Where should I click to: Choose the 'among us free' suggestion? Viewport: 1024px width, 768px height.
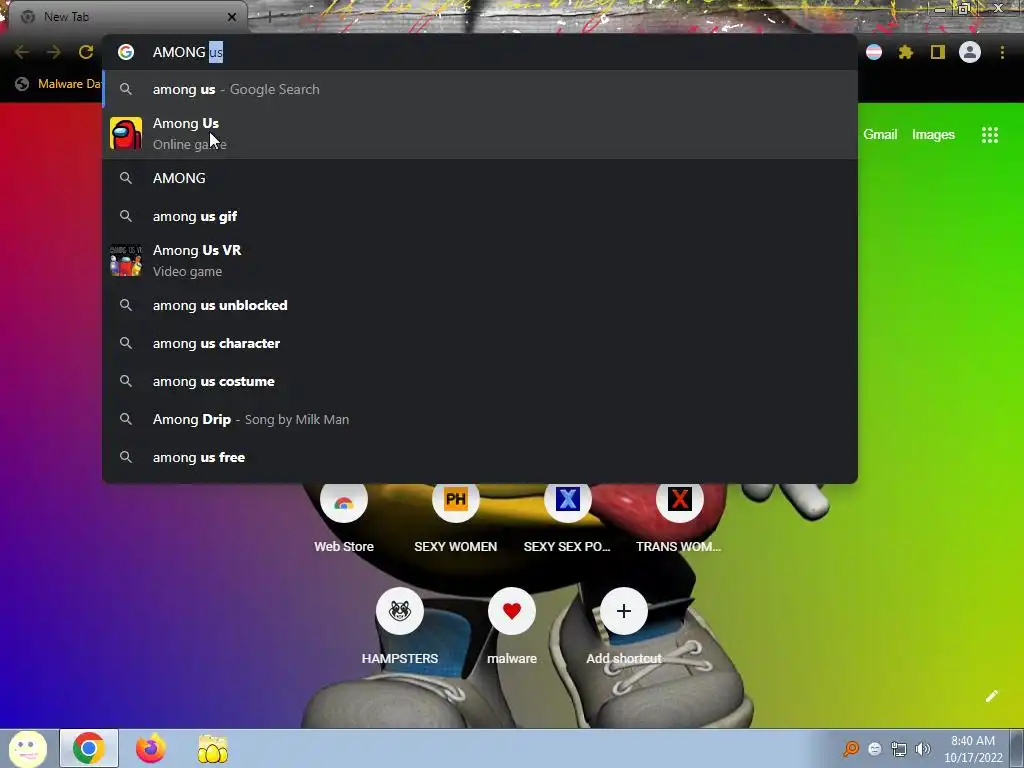[x=480, y=457]
